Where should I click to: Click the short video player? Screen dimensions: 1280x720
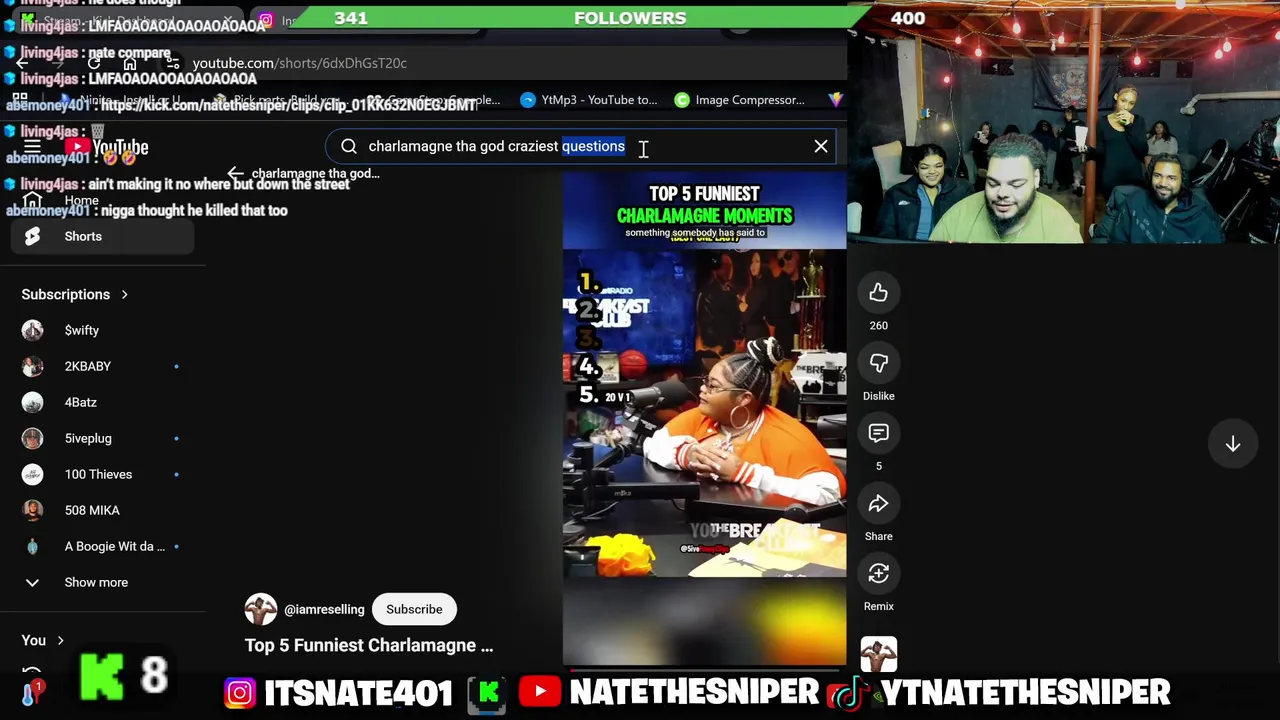[704, 420]
